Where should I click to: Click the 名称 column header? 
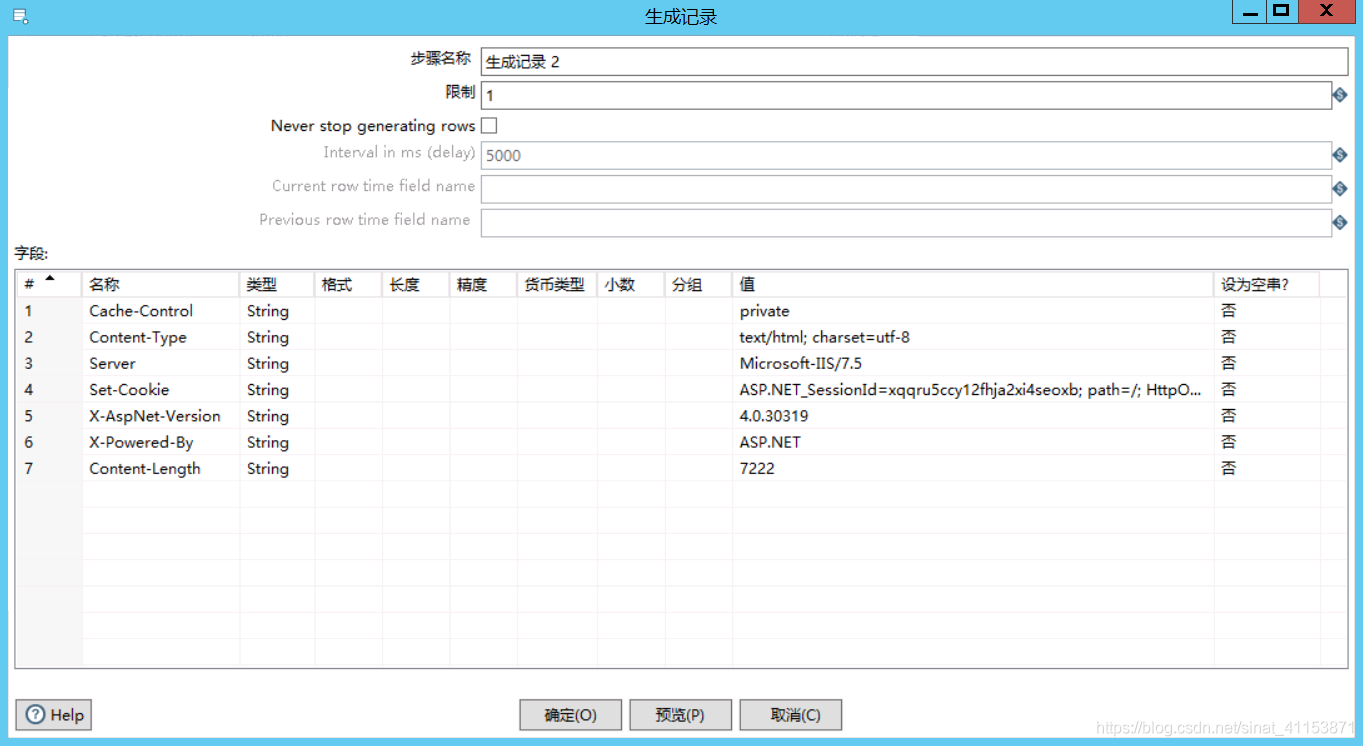[160, 284]
